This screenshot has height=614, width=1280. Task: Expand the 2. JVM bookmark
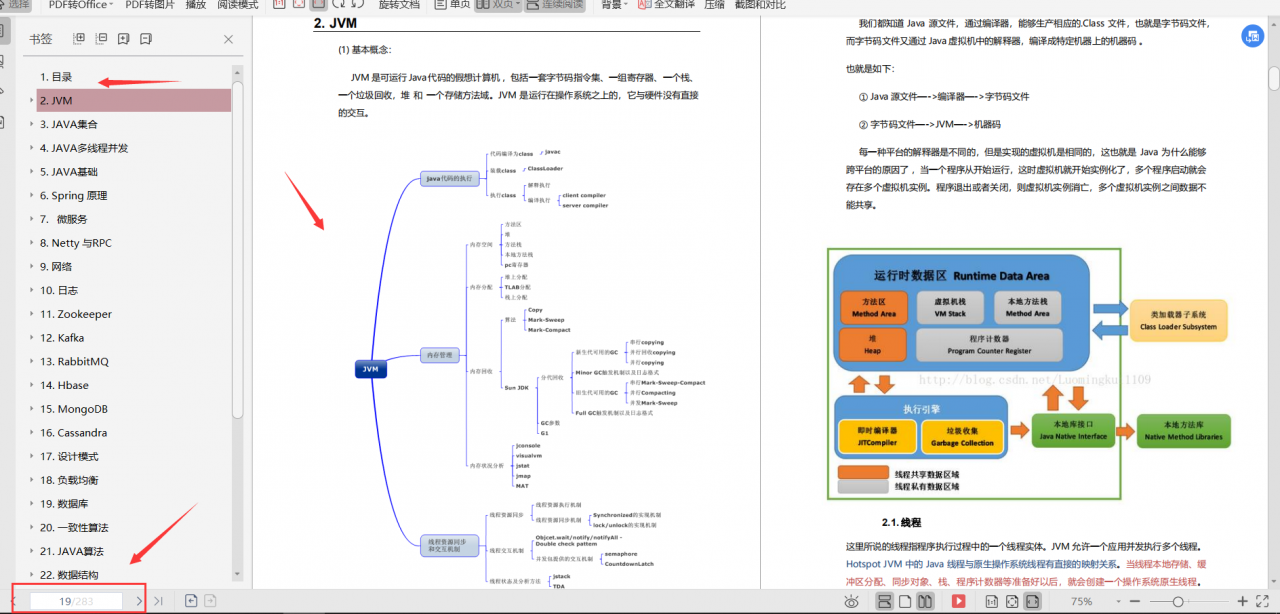(32, 101)
